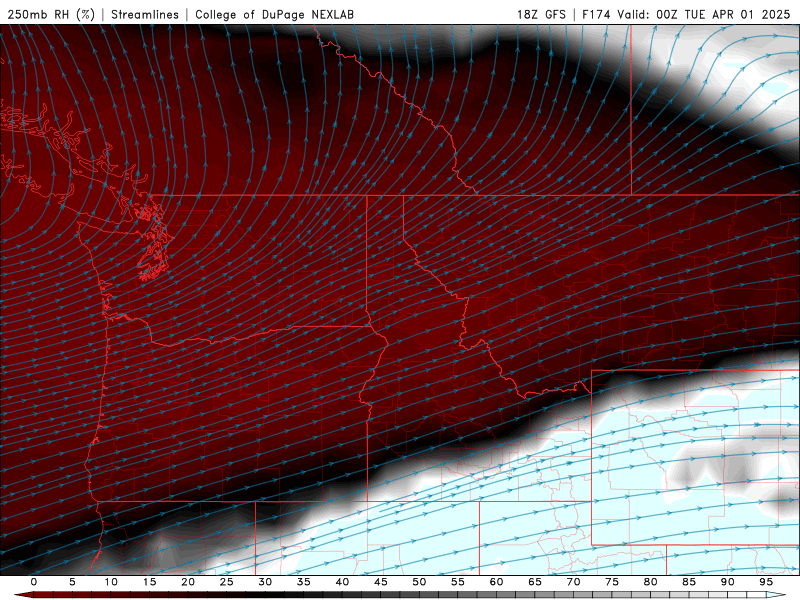The width and height of the screenshot is (800, 600).
Task: Click the 'Streamlines' label in header
Action: click(145, 14)
